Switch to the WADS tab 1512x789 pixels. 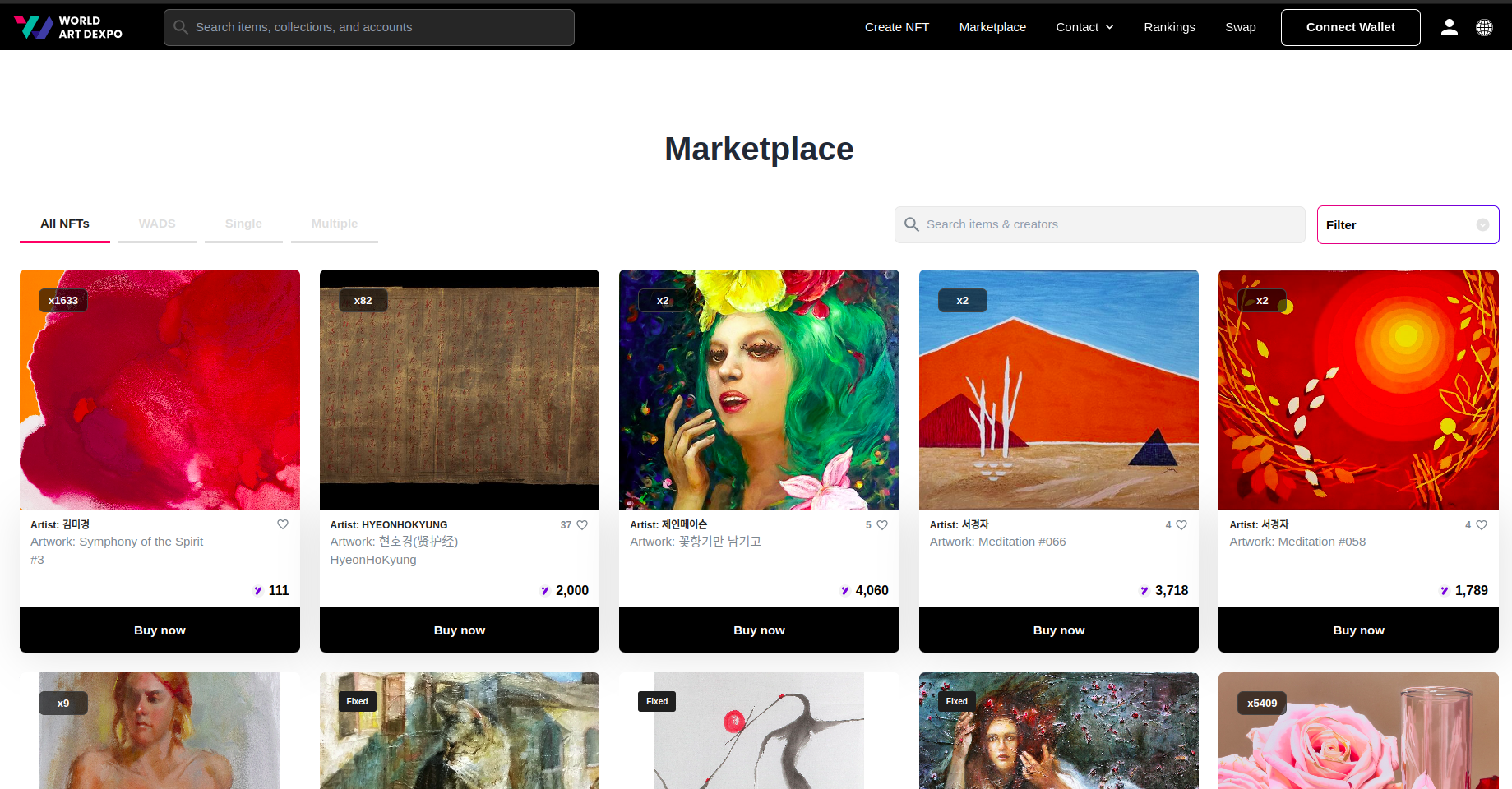[157, 224]
